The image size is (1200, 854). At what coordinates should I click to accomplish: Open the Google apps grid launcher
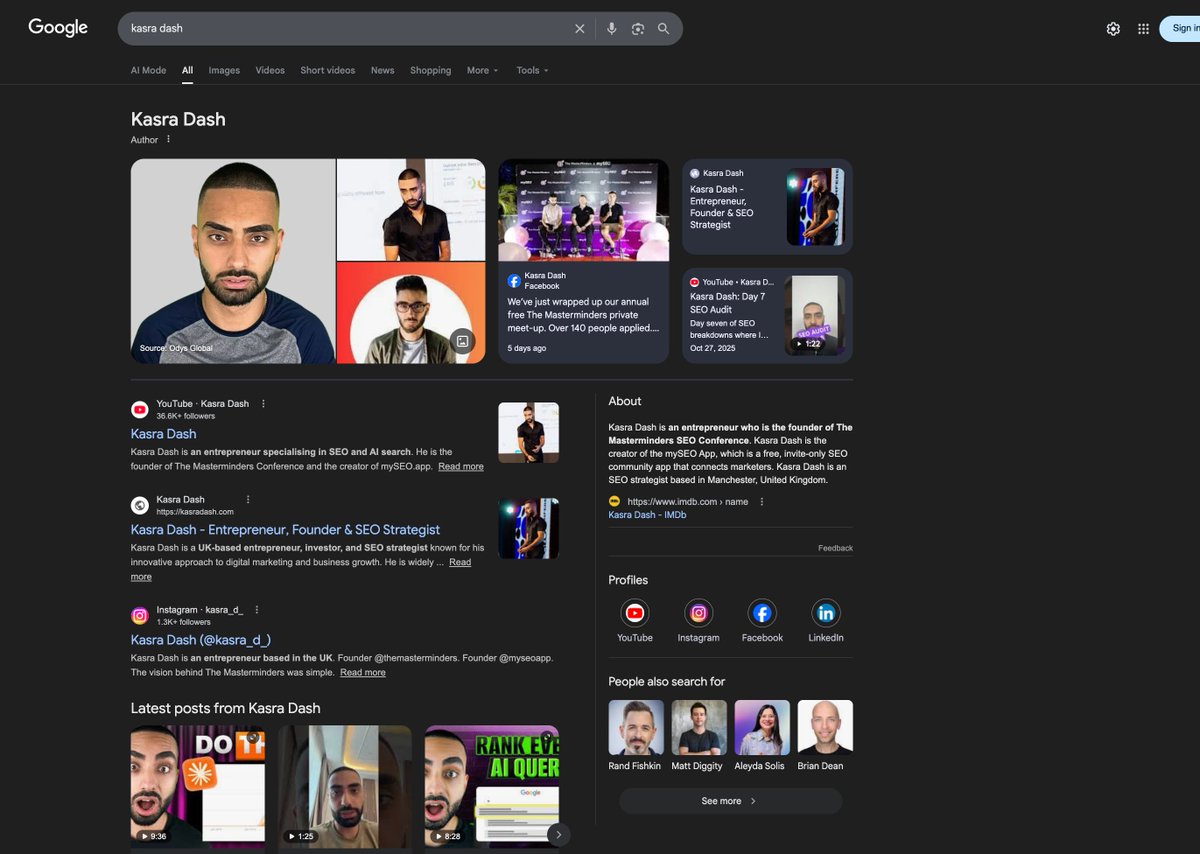click(1143, 28)
